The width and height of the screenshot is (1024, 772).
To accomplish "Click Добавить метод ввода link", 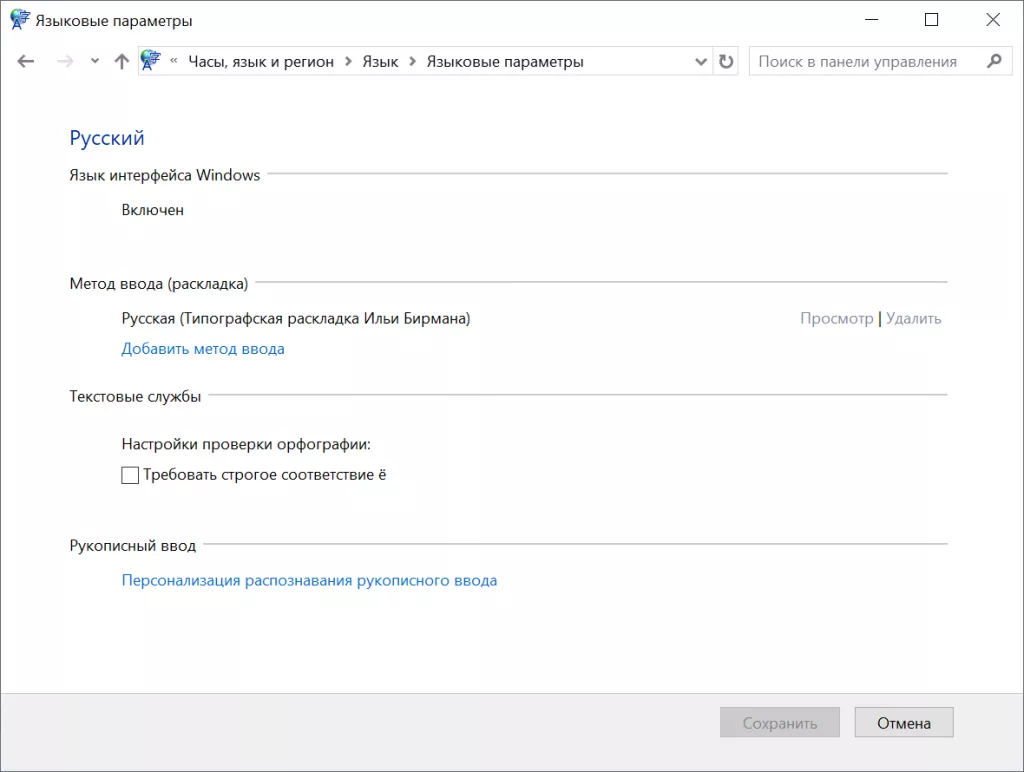I will (203, 349).
